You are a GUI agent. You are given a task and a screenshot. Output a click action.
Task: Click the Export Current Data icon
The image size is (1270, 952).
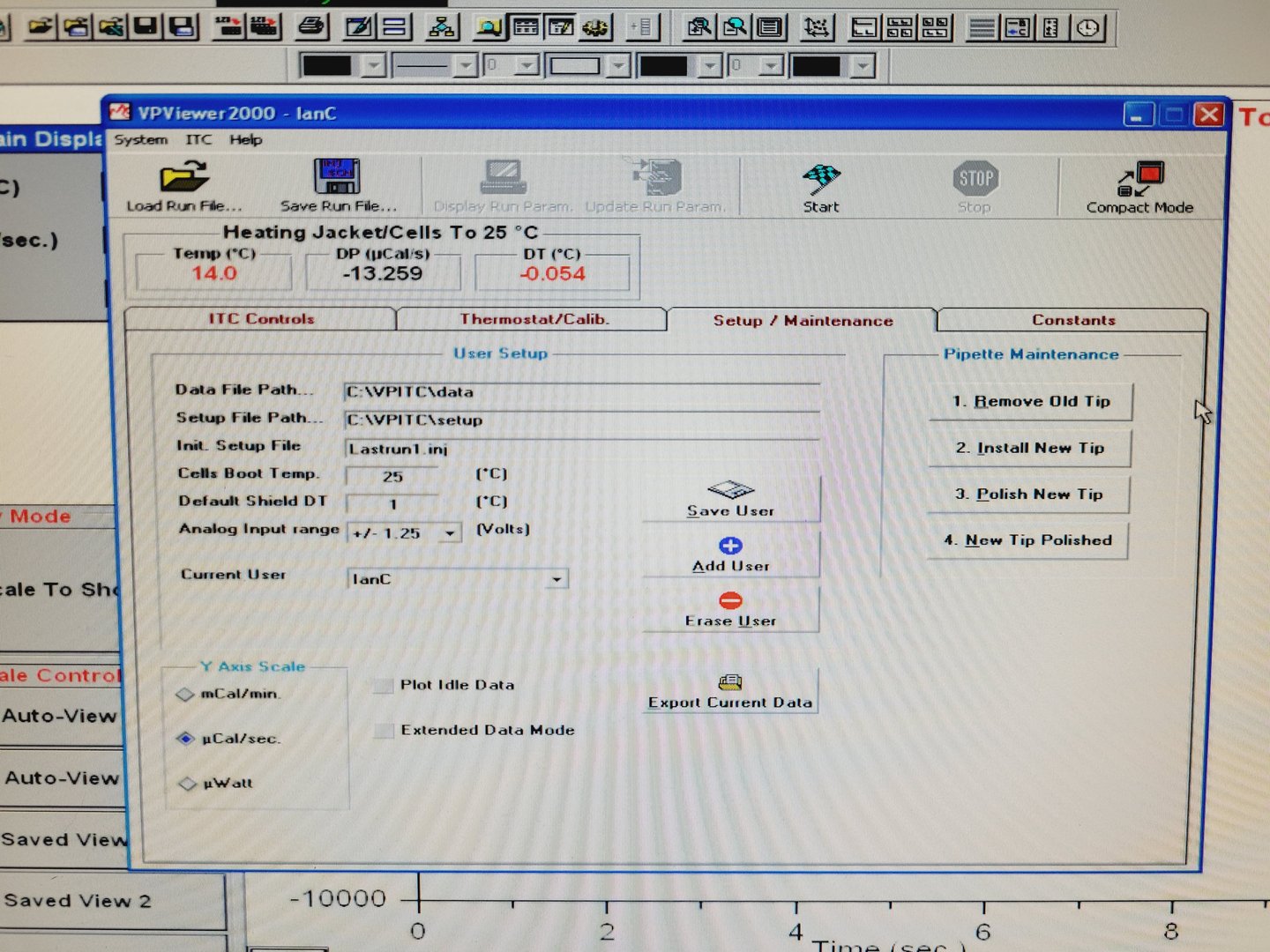(x=730, y=681)
